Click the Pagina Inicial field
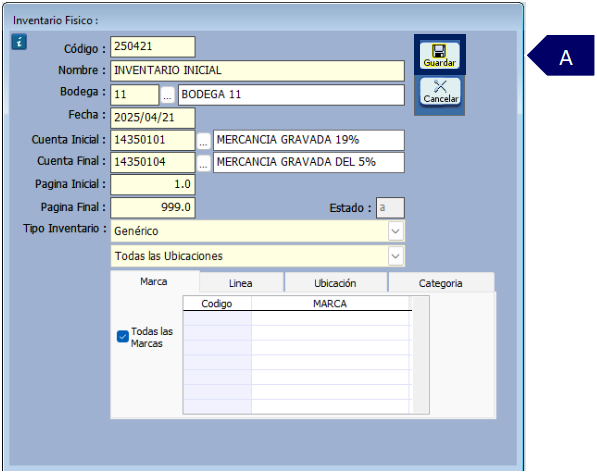597x475 pixels. pyautogui.click(x=153, y=185)
